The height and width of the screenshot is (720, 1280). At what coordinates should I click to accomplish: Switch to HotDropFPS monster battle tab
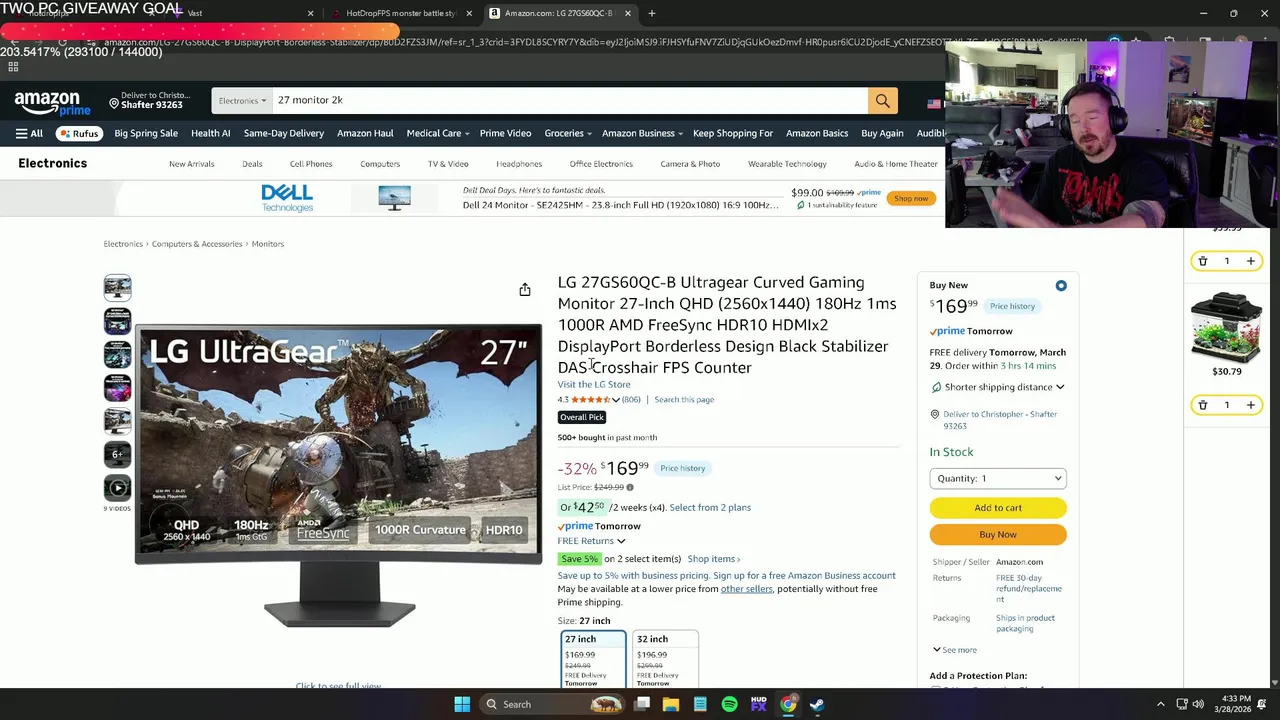click(400, 13)
